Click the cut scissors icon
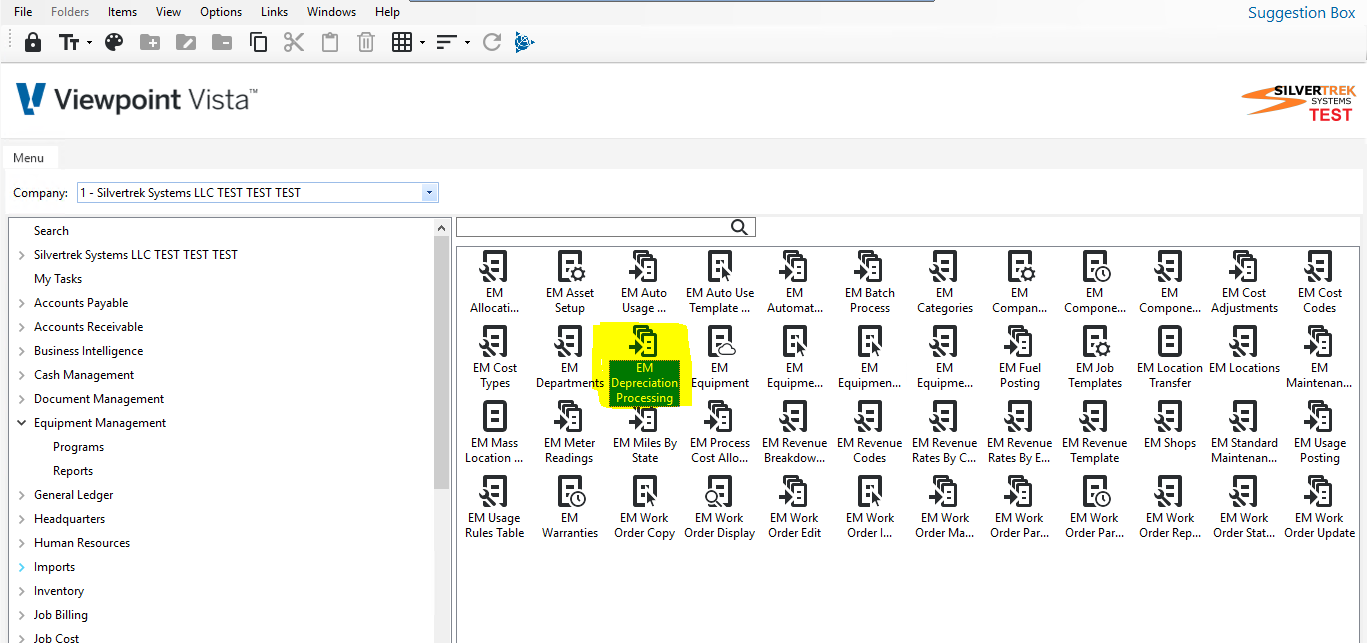Image resolution: width=1367 pixels, height=643 pixels. (293, 42)
